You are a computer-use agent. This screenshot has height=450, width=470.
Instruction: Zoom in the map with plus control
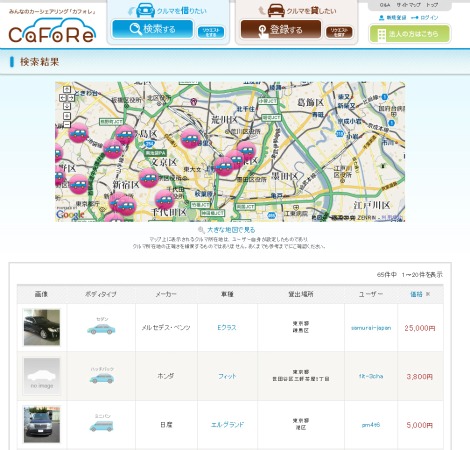point(67,116)
